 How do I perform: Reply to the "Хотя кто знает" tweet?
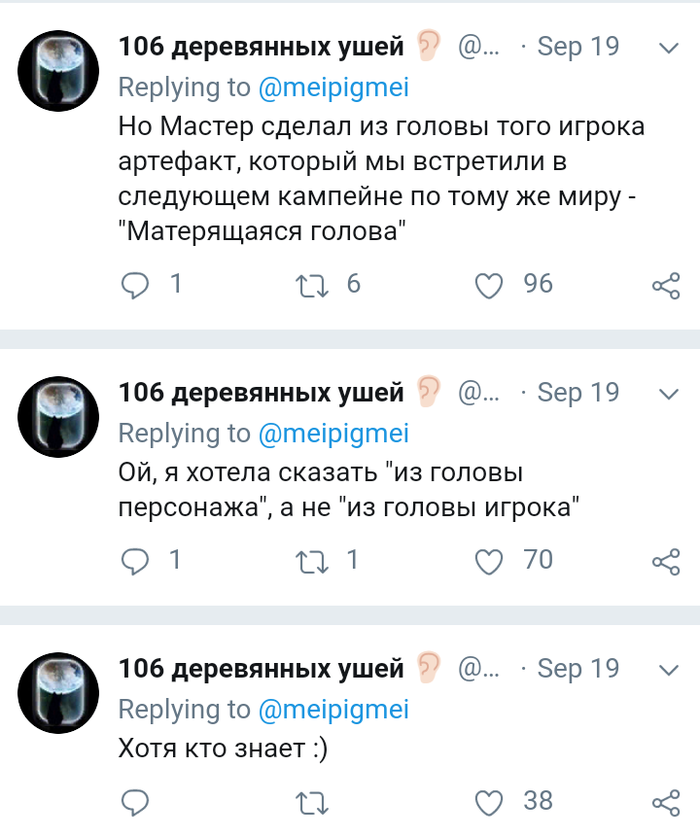tap(135, 801)
